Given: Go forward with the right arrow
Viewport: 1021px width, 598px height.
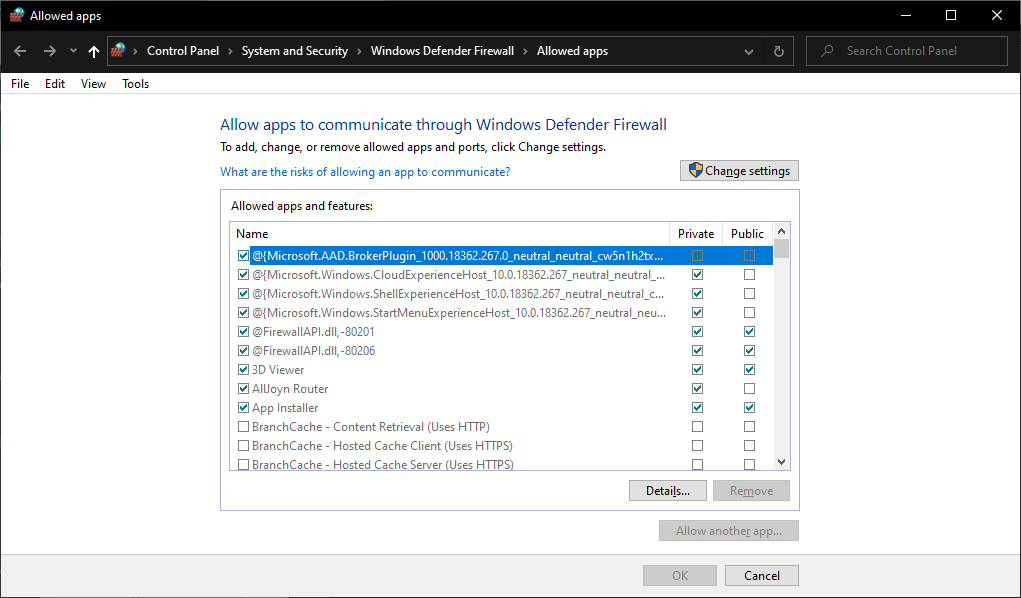Looking at the screenshot, I should point(49,51).
